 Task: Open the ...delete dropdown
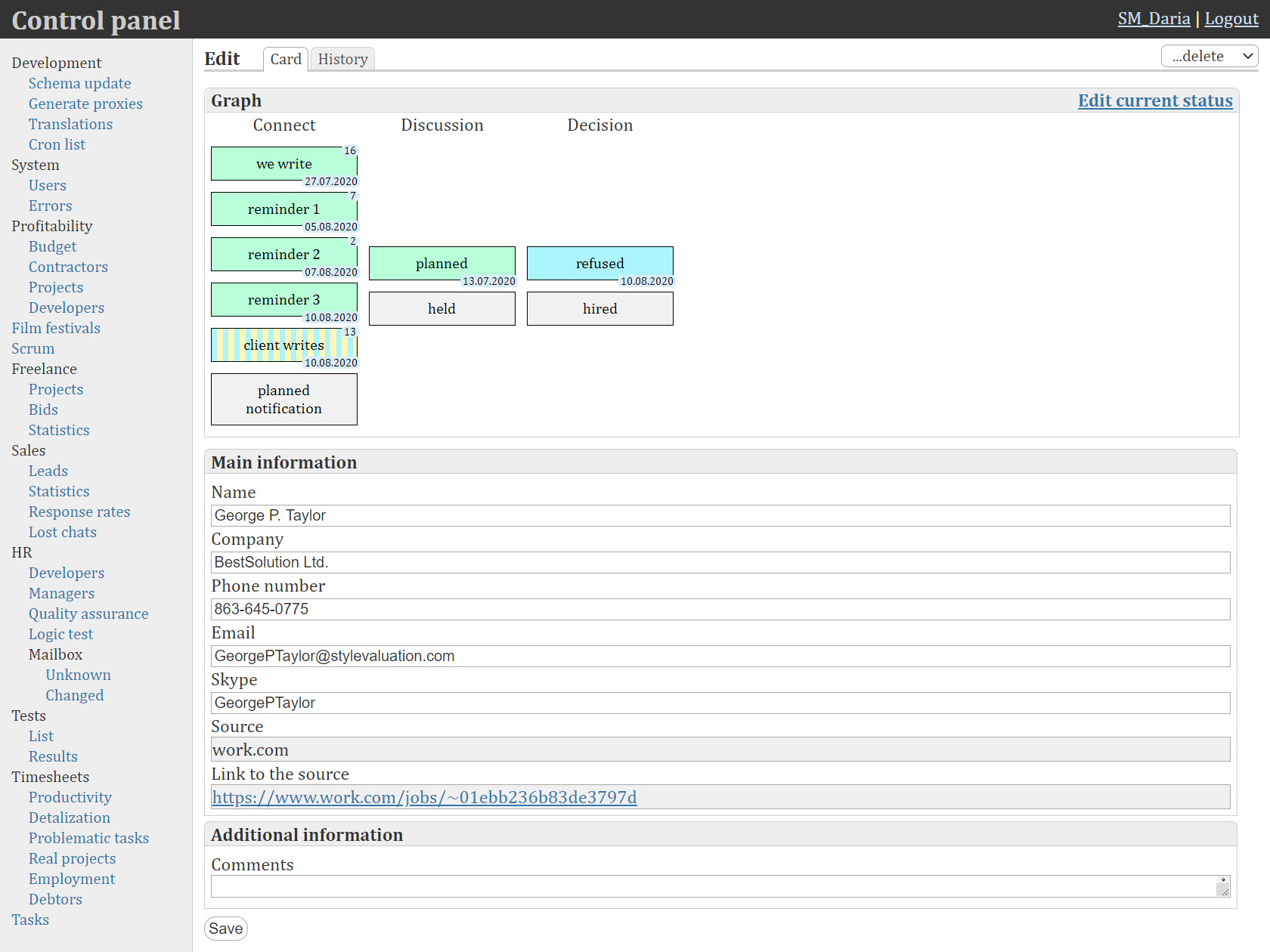[1209, 57]
